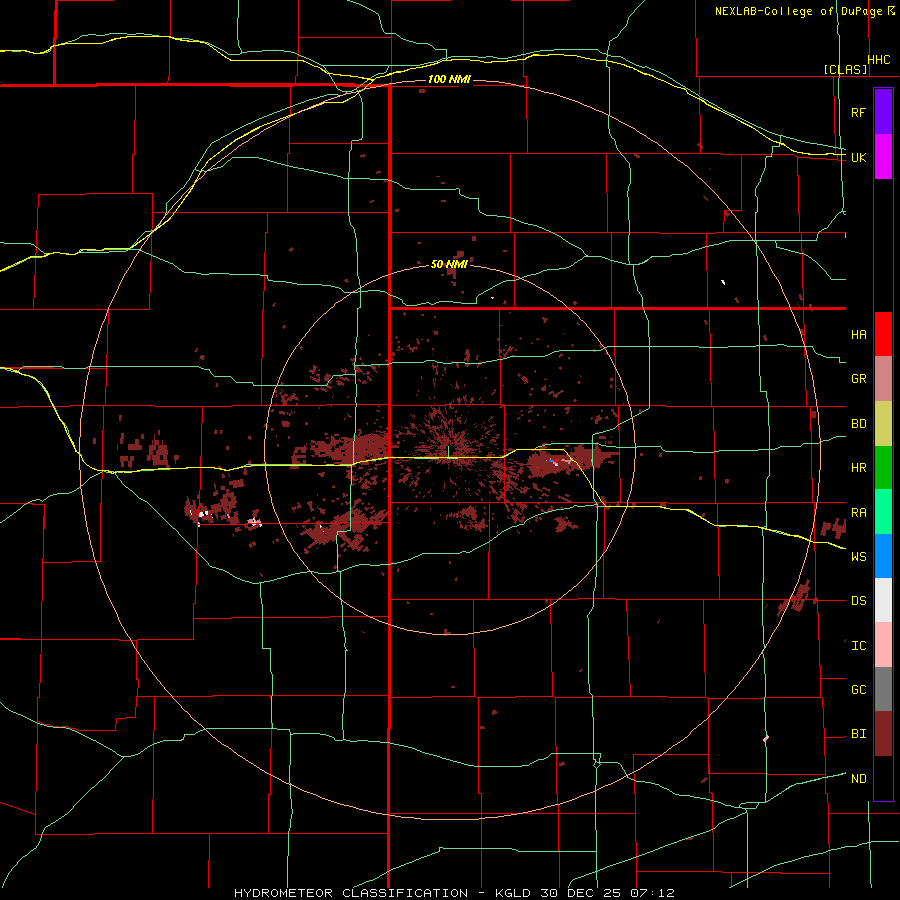
Task: Click the '07:12' timestamp
Action: coord(651,893)
